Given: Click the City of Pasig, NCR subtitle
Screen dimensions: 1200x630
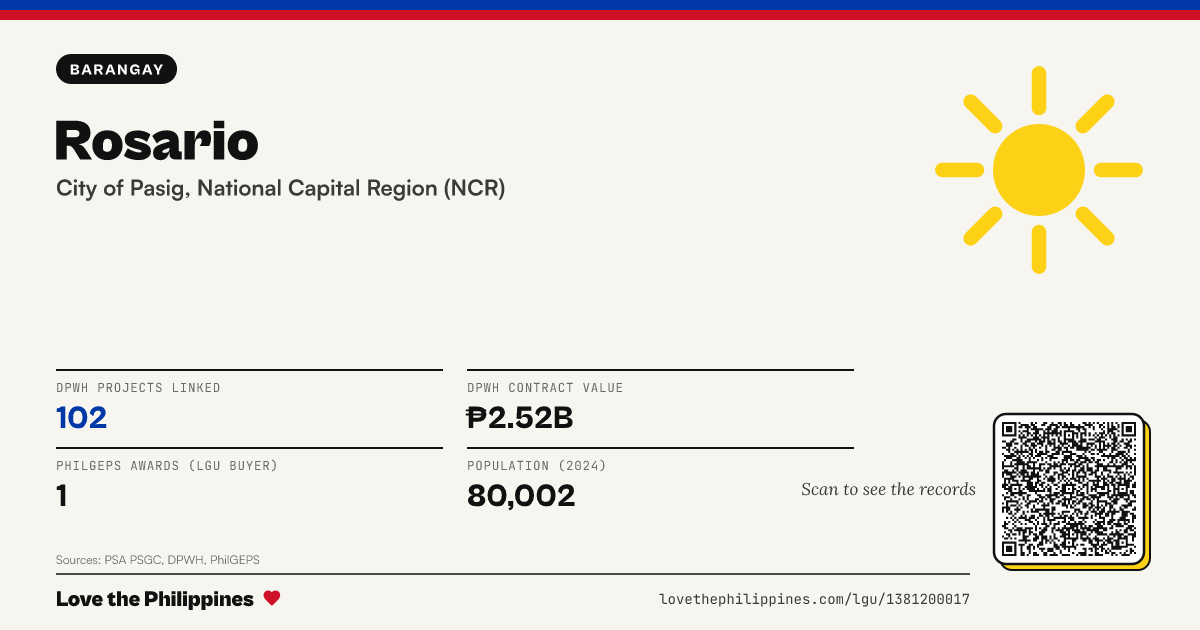Looking at the screenshot, I should coord(281,188).
